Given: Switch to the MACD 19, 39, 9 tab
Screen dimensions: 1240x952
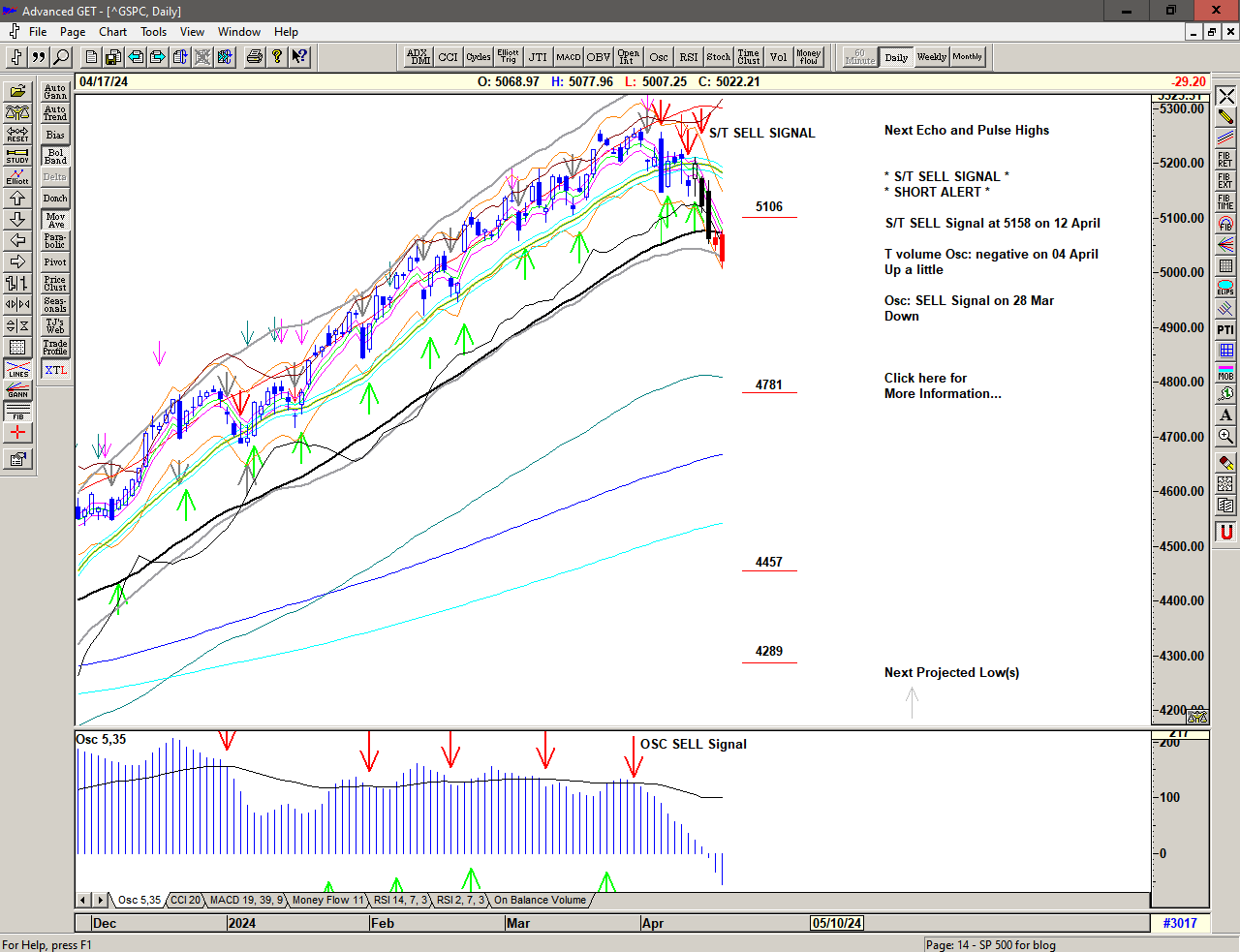Looking at the screenshot, I should 246,900.
